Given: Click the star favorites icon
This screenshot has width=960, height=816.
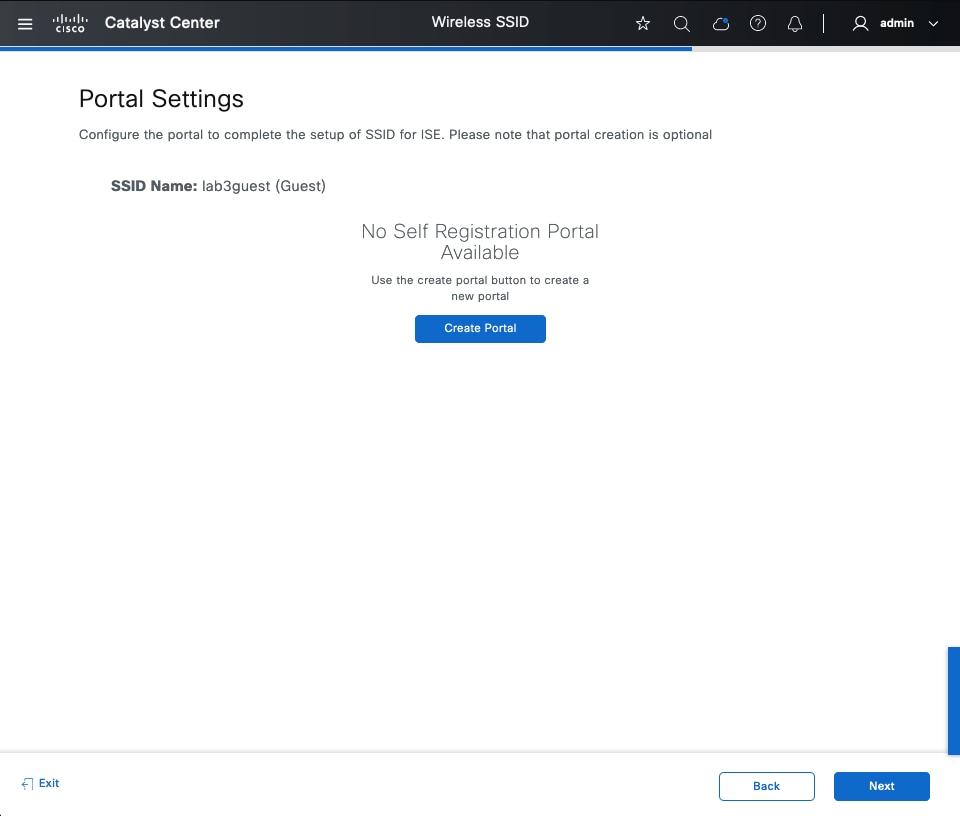Looking at the screenshot, I should (x=643, y=23).
